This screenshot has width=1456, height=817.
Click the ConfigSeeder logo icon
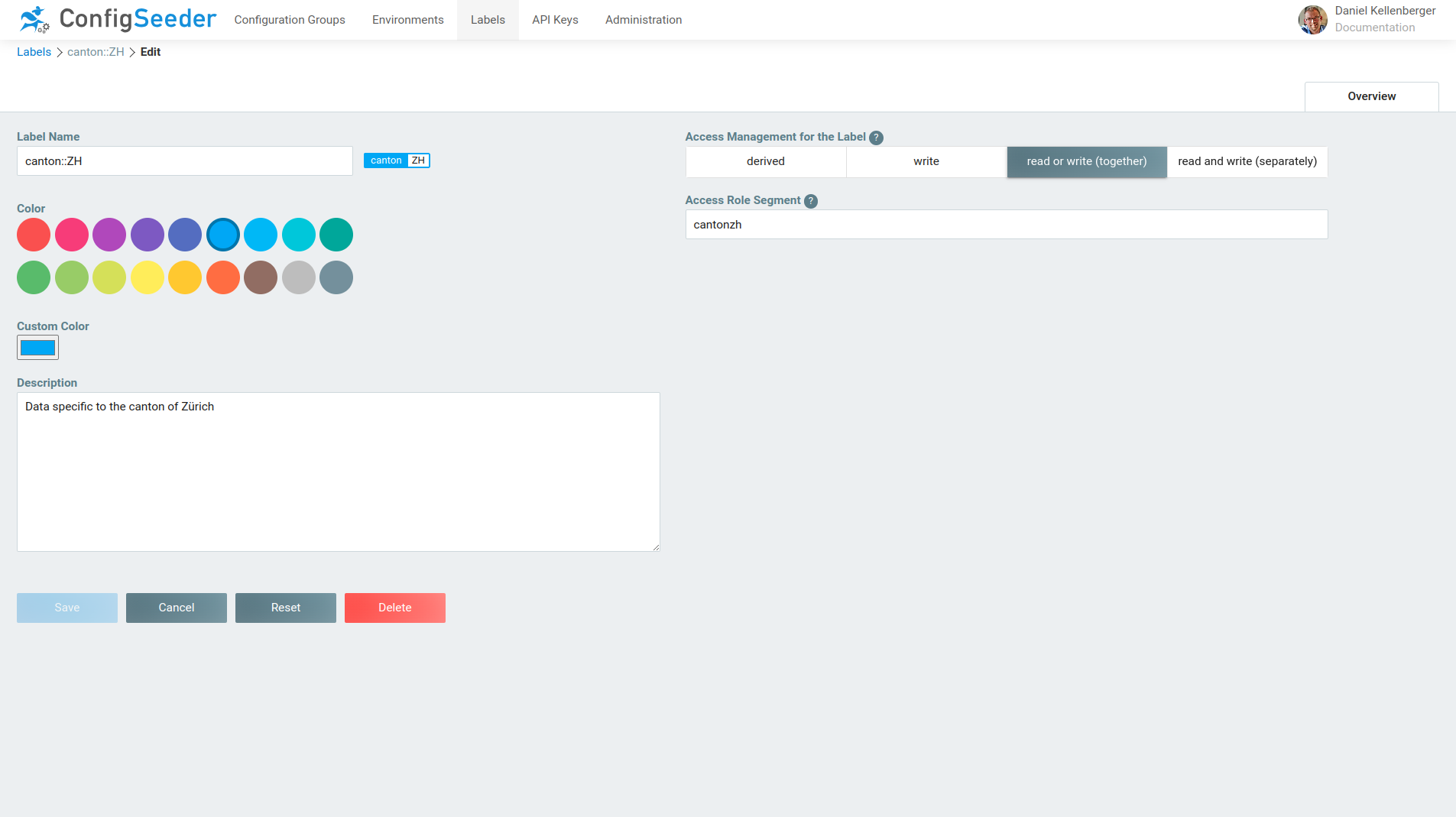[34, 19]
